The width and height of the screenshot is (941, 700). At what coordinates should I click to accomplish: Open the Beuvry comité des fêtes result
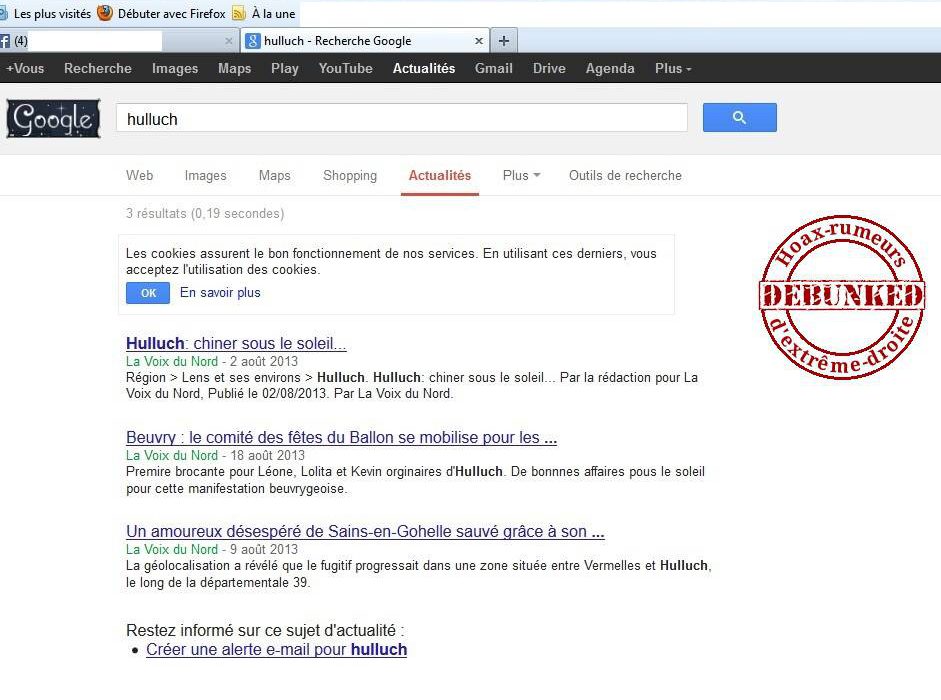341,437
